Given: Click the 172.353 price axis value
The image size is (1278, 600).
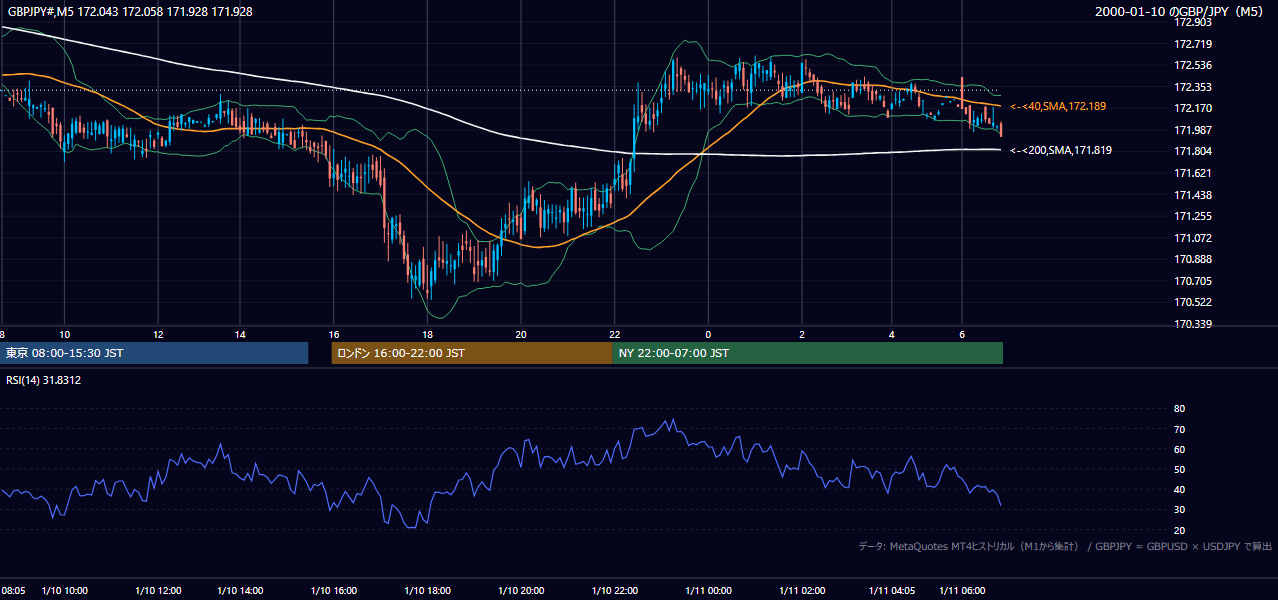Looking at the screenshot, I should 1193,87.
